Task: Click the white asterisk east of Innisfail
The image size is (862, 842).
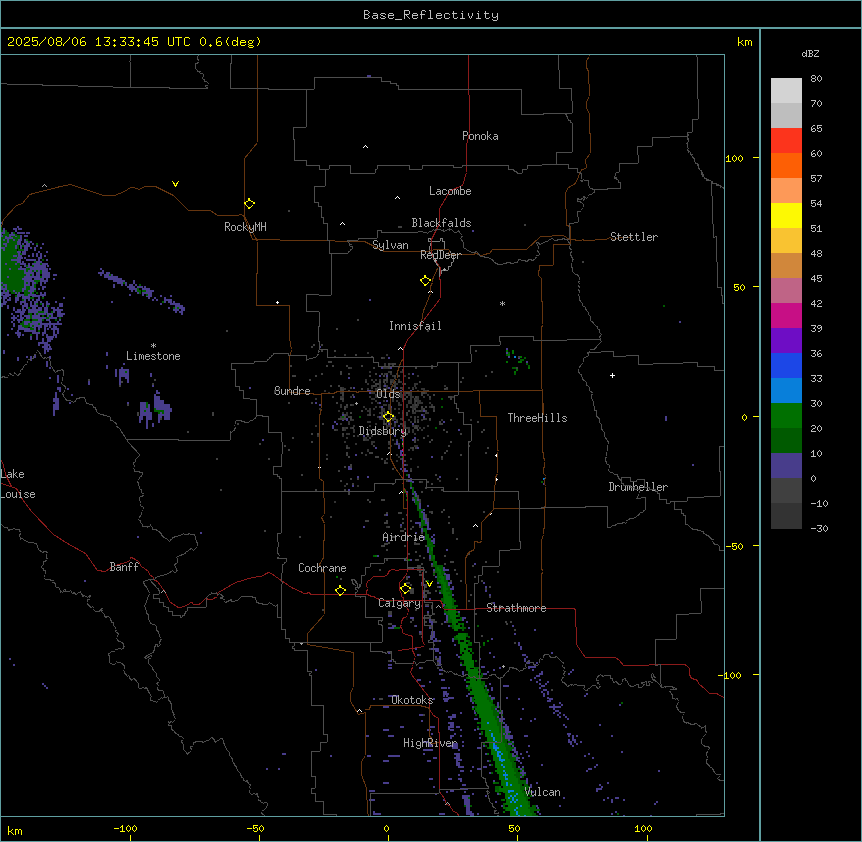Action: click(502, 303)
